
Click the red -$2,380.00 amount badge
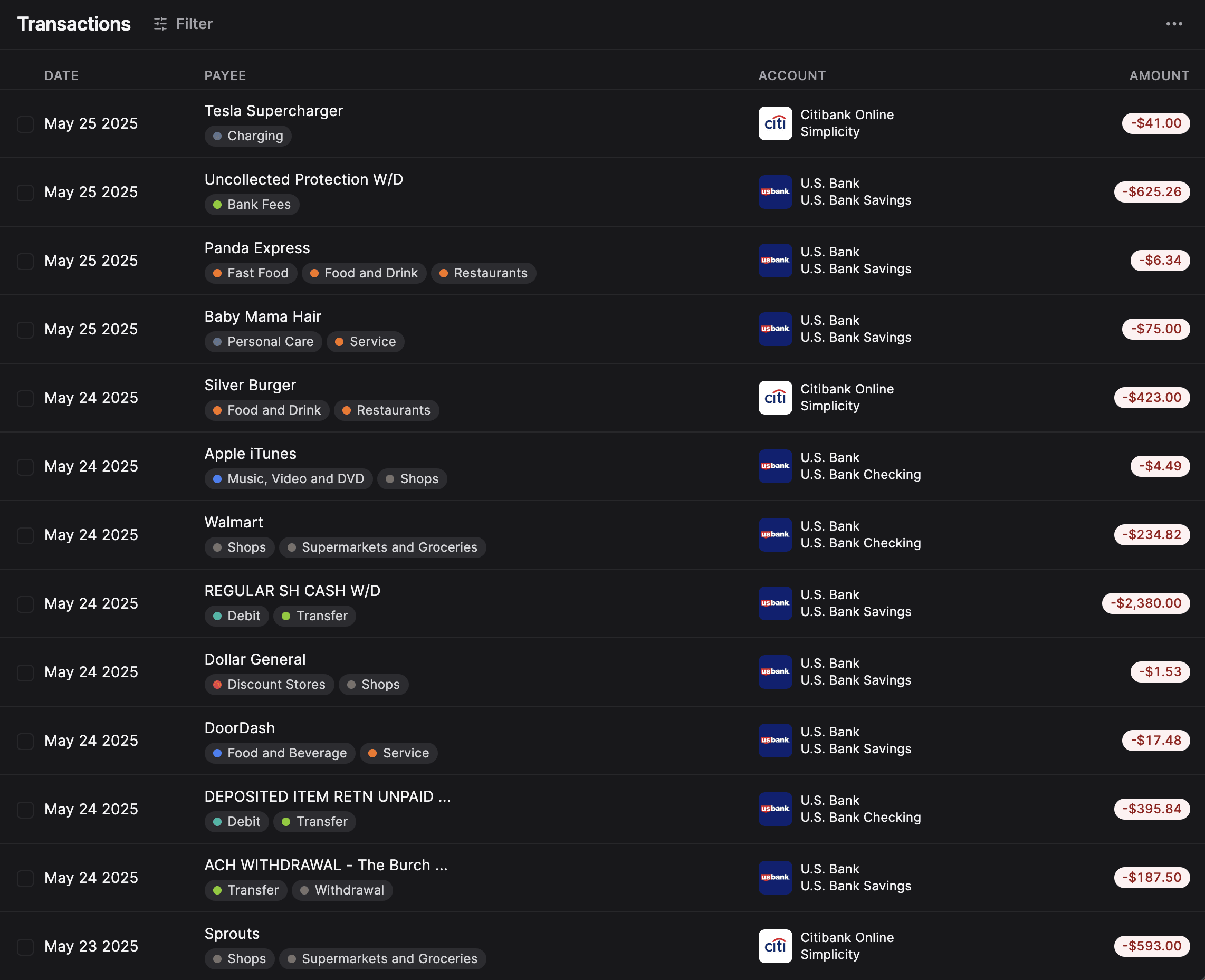click(x=1145, y=603)
